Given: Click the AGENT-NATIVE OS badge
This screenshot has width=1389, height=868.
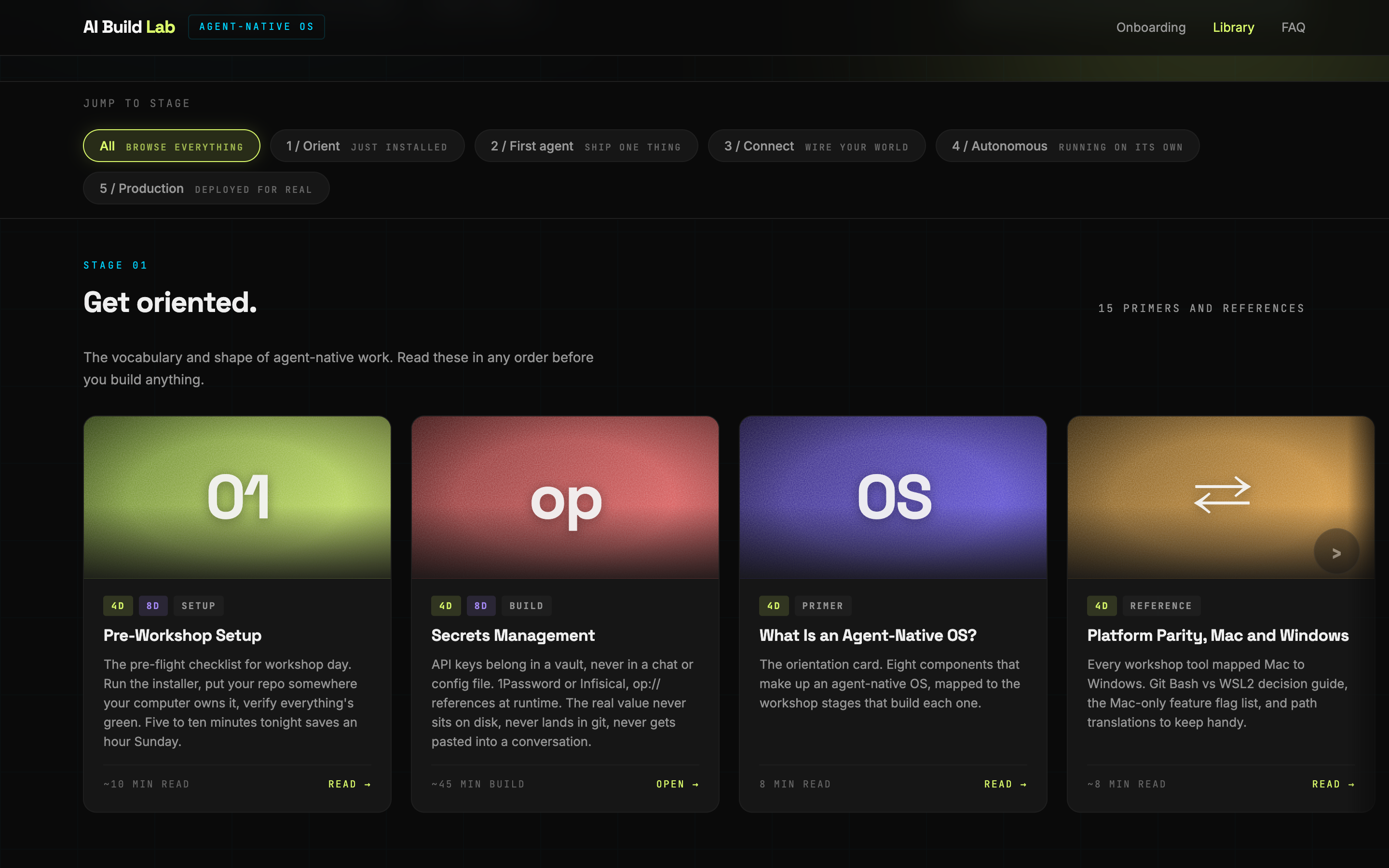Looking at the screenshot, I should click(x=256, y=27).
